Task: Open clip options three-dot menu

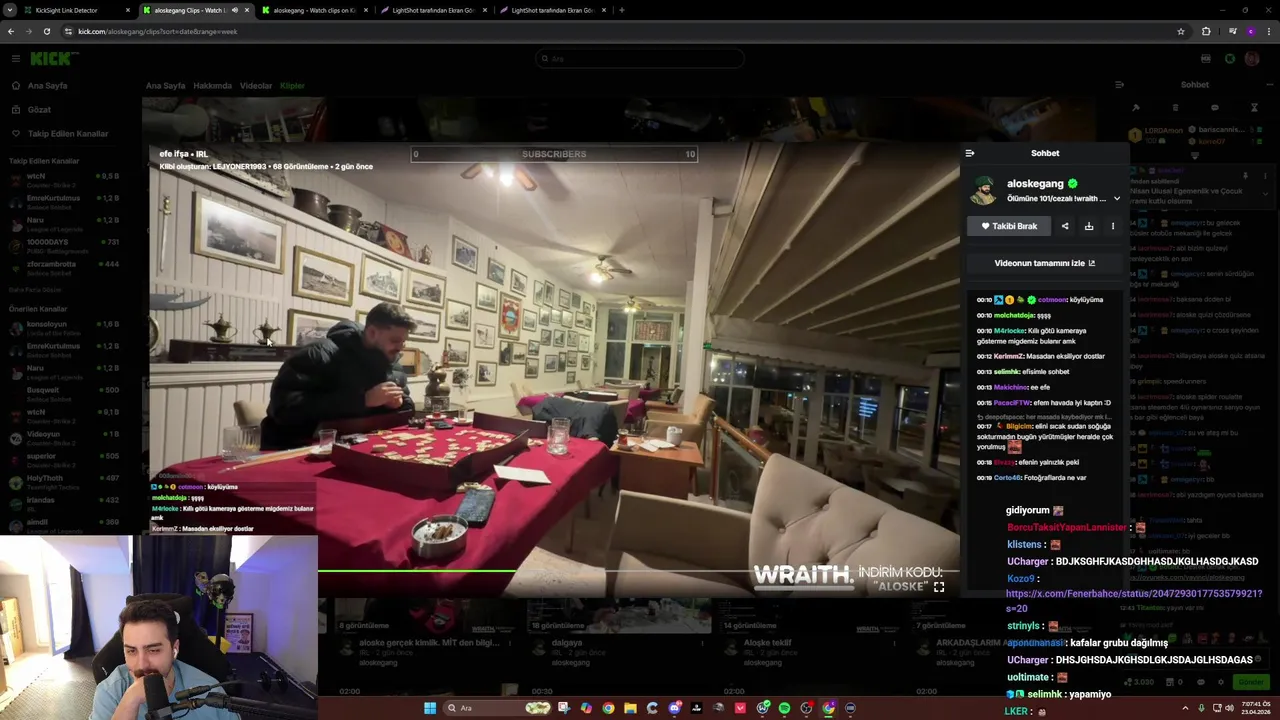Action: click(x=1112, y=226)
